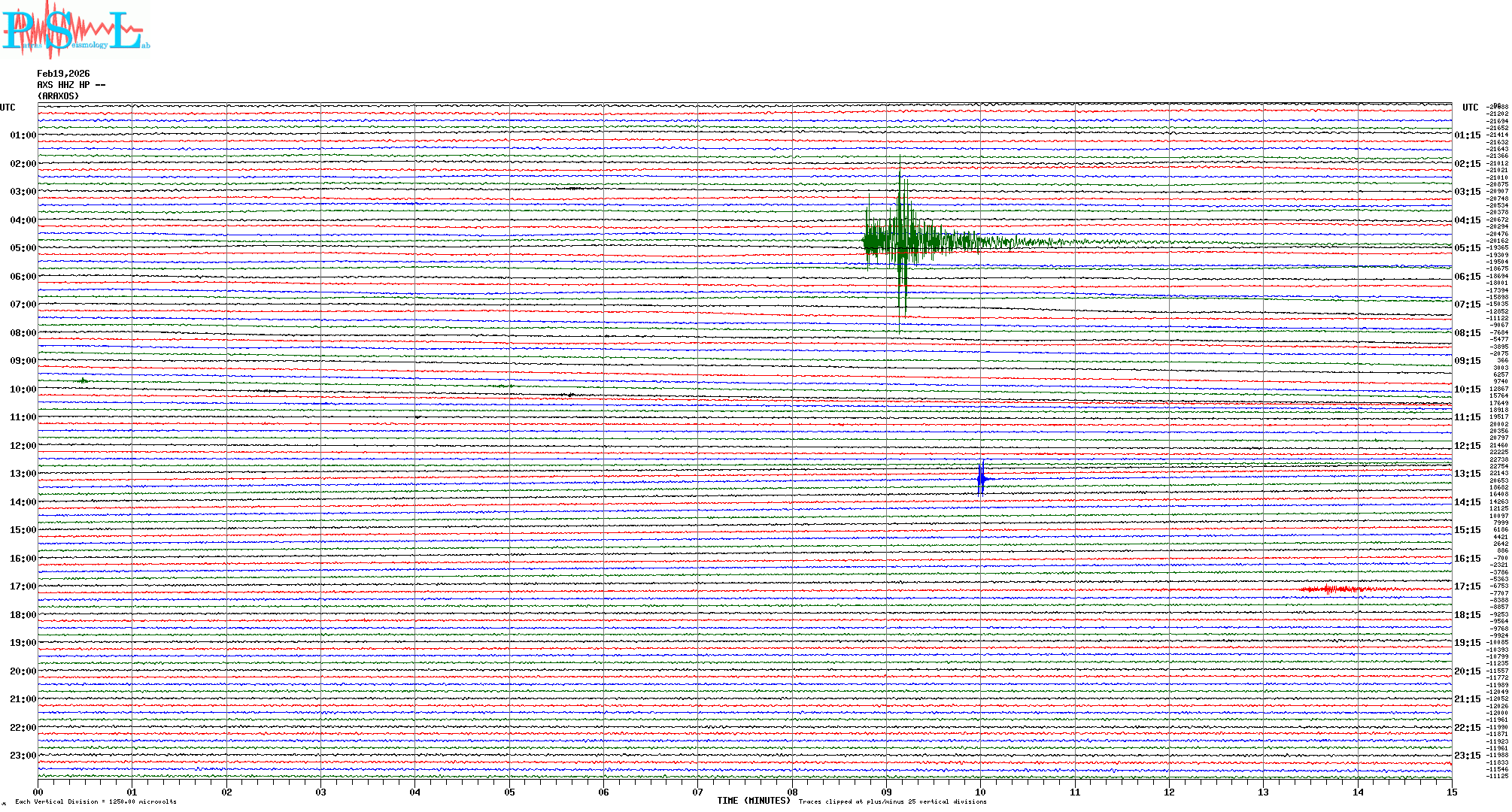Click the TIME (MINUTES) axis title

point(753,801)
